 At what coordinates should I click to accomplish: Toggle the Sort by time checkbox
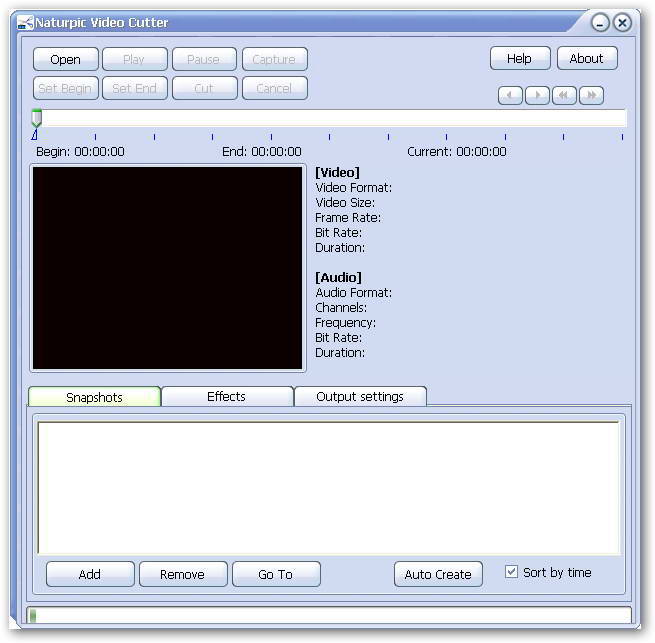click(511, 572)
